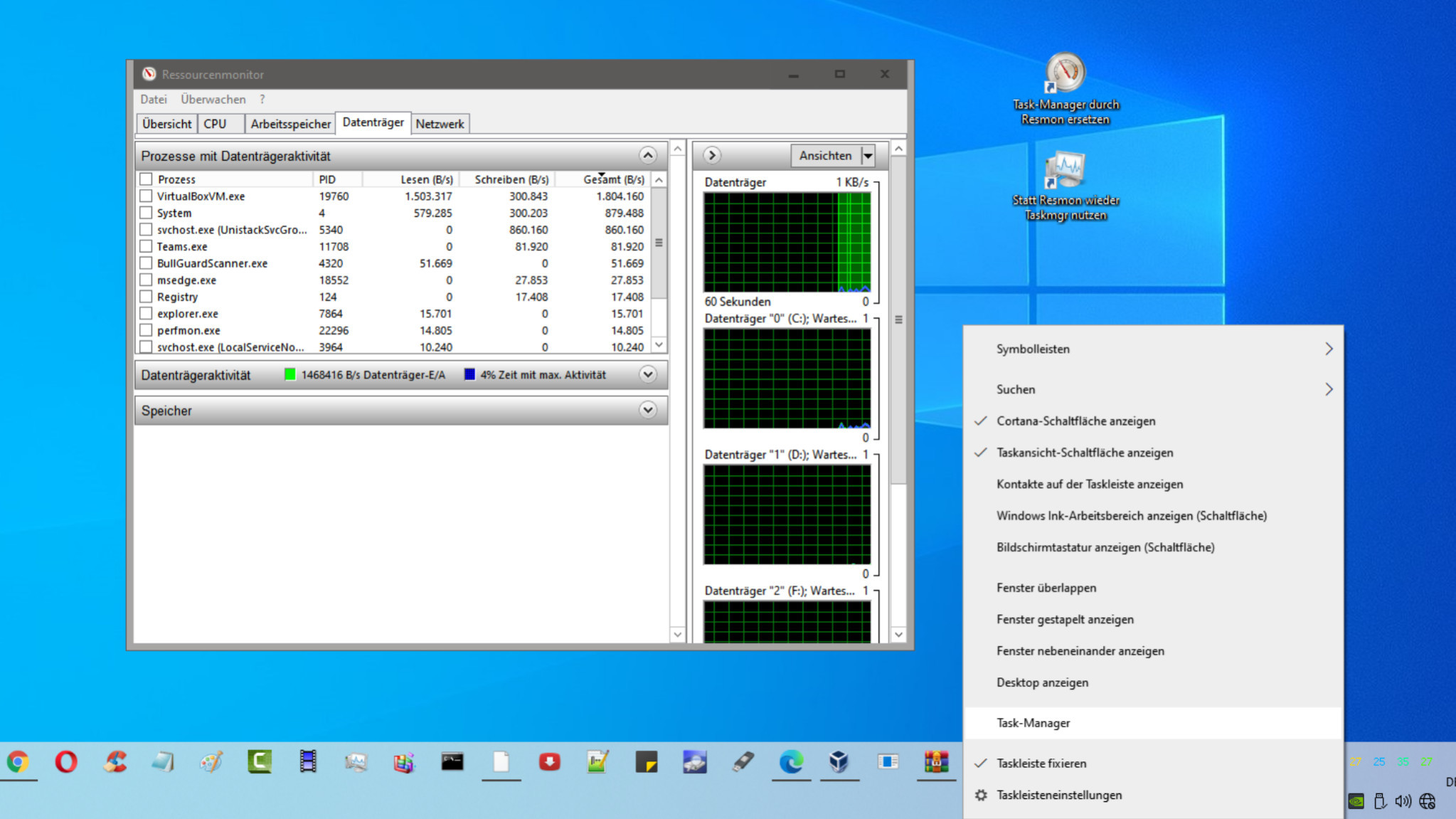Screen dimensions: 1456x819
Task: Collapse graph pane with arrow button
Action: pos(712,155)
